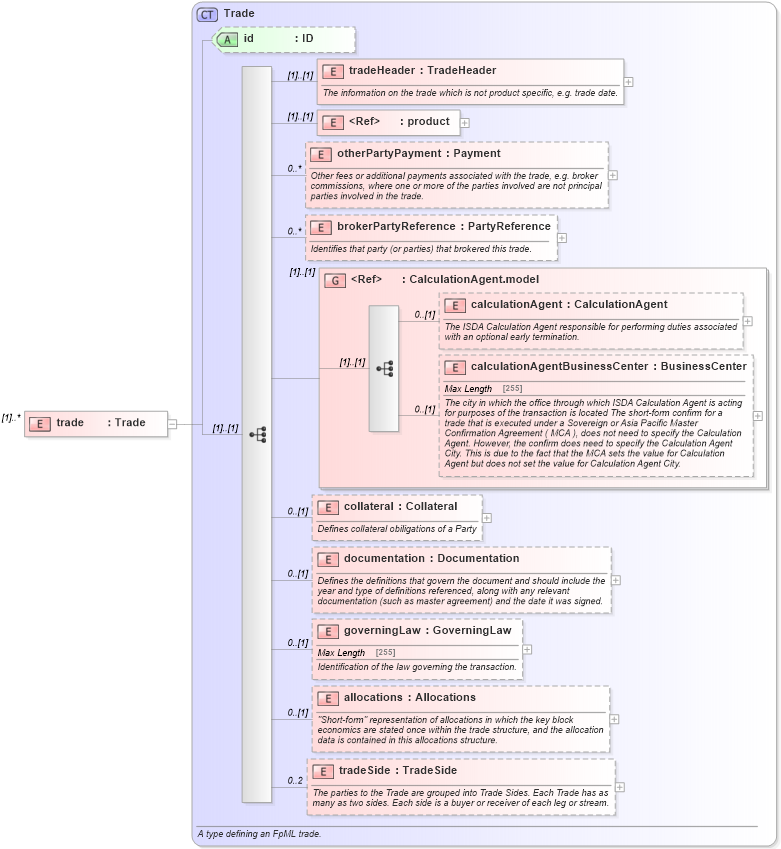Expand the collateral element
The height and width of the screenshot is (849, 781).
tap(487, 518)
